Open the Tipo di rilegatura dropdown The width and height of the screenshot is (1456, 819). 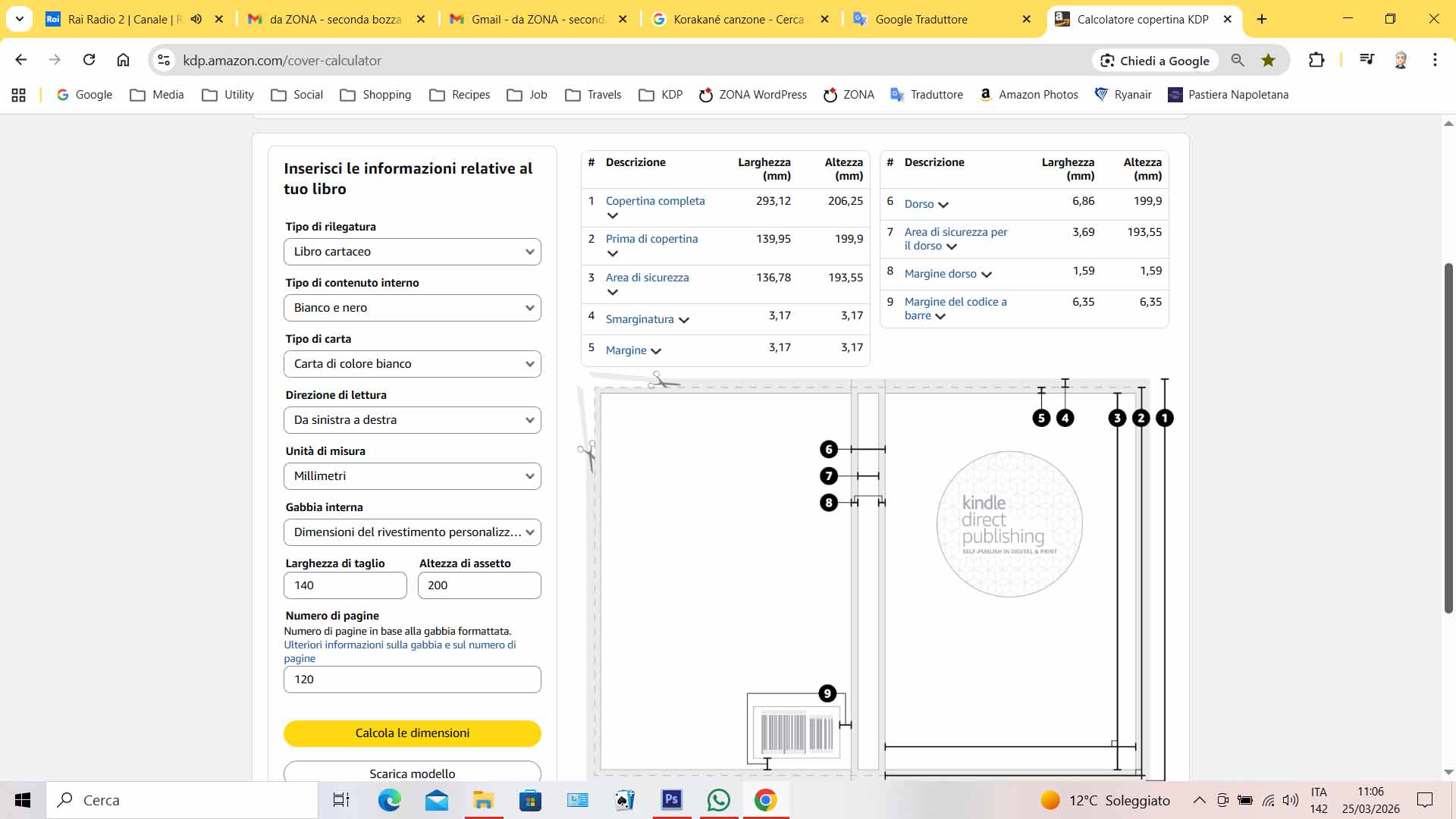412,252
